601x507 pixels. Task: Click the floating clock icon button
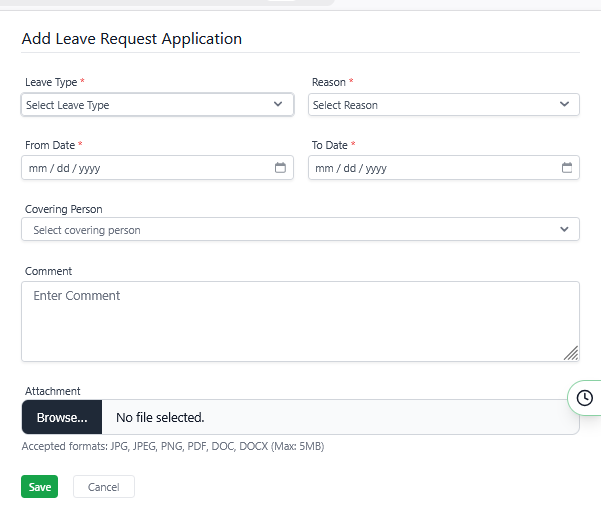coord(585,398)
